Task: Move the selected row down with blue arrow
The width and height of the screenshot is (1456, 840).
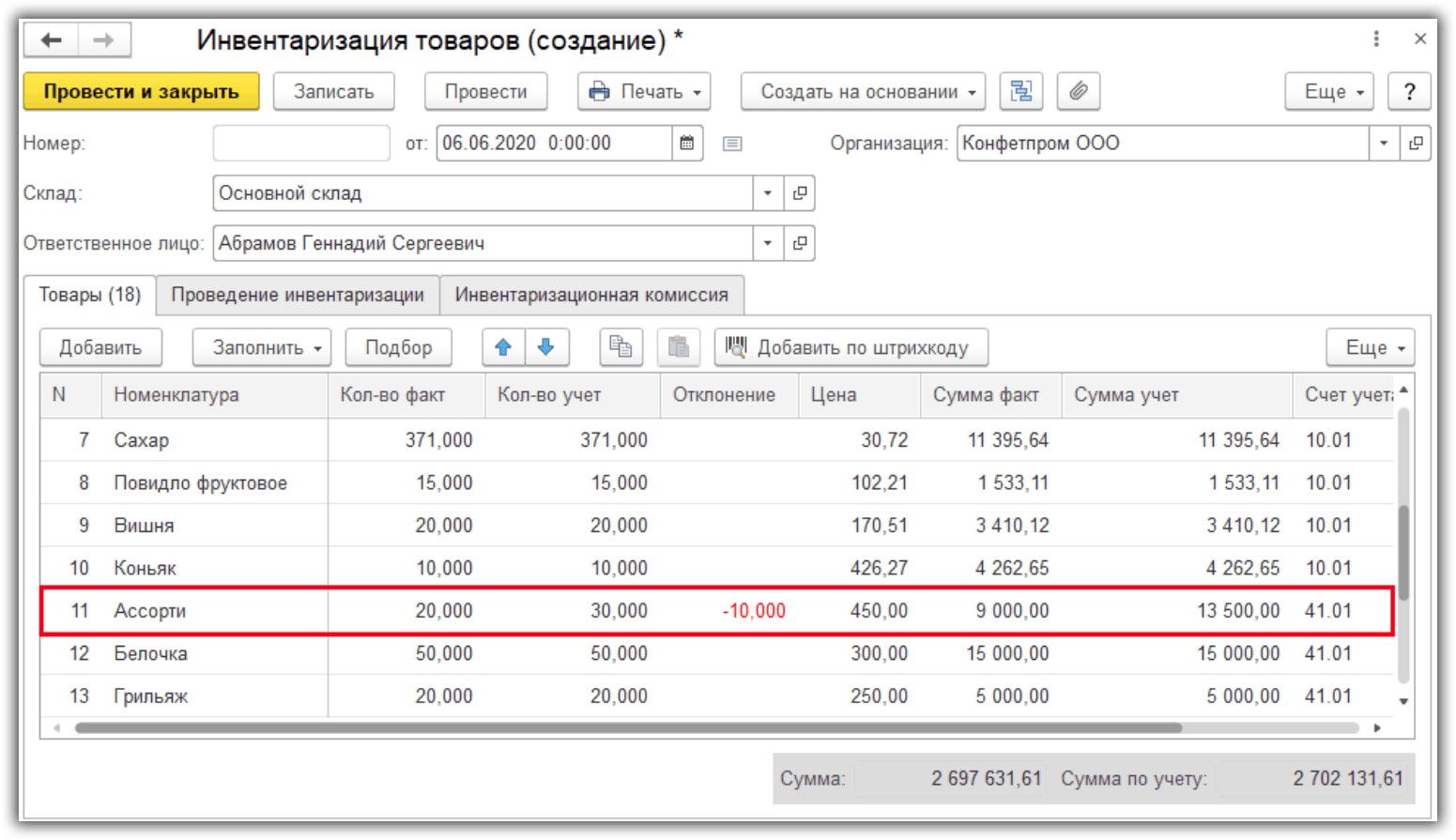Action: [546, 347]
